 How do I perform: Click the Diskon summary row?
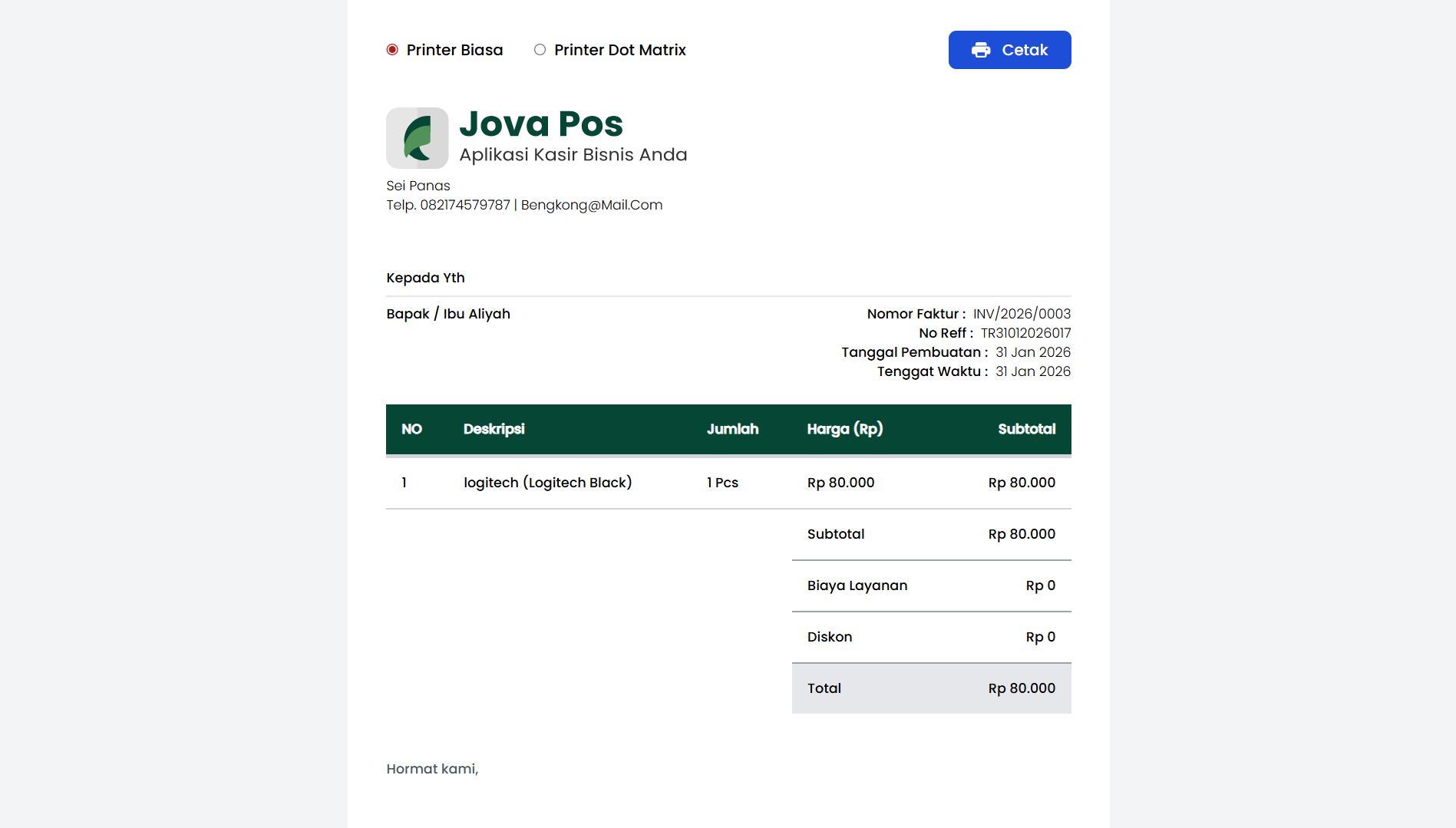[931, 637]
